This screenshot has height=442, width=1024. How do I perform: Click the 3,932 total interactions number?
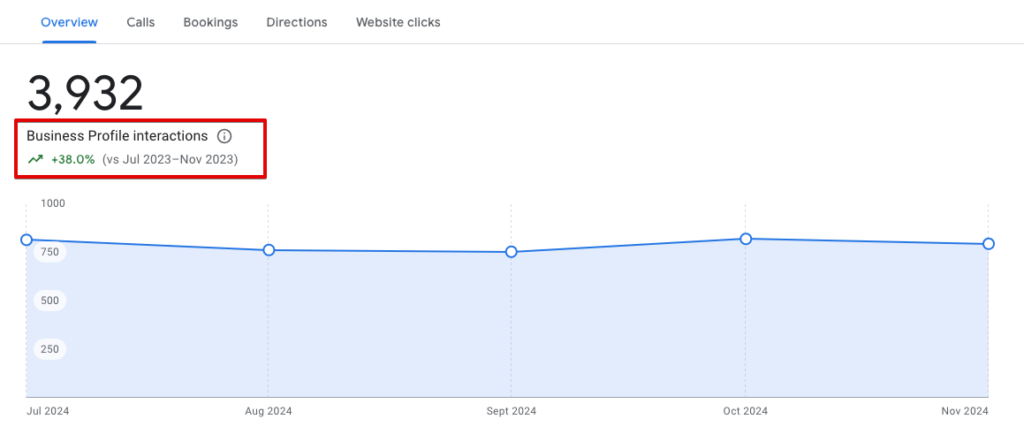pos(86,93)
